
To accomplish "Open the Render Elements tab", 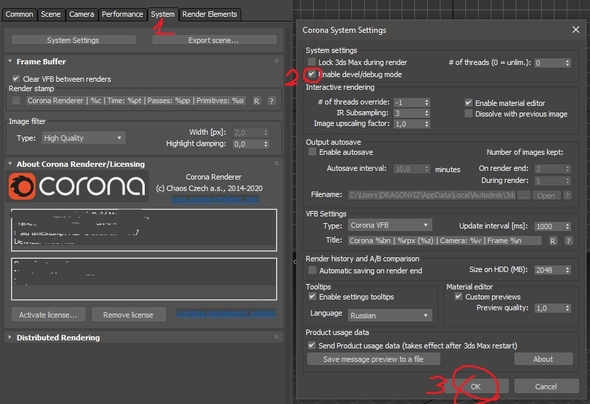I will [x=210, y=14].
